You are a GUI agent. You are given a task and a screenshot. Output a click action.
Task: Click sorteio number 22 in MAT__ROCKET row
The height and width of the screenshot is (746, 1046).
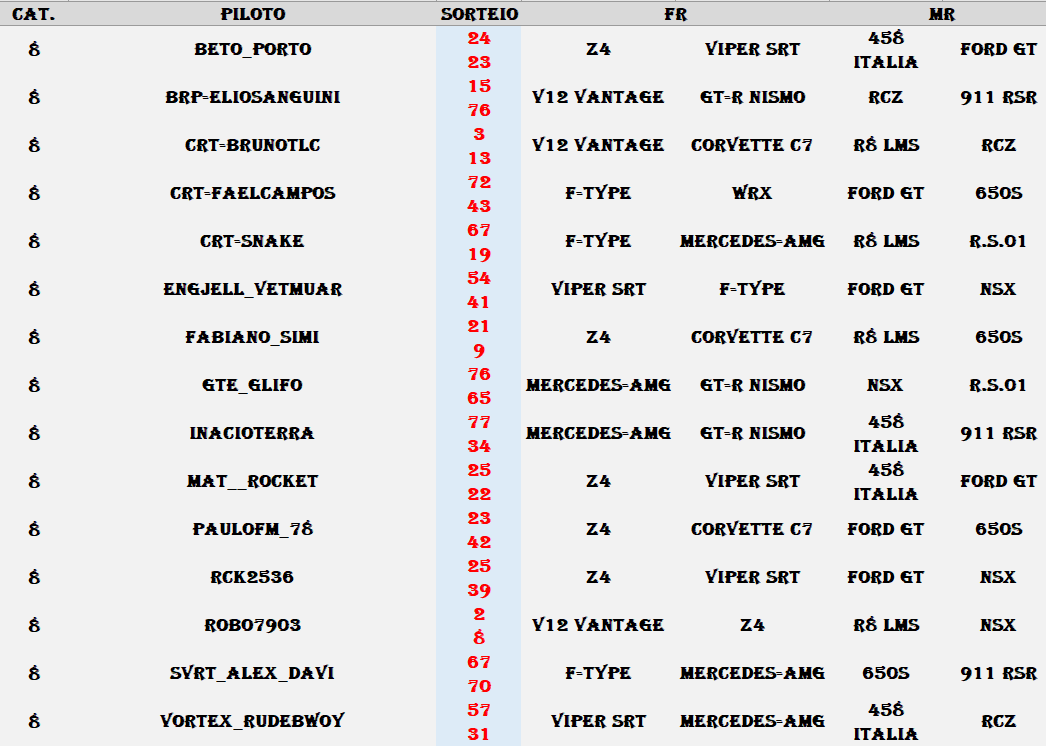click(479, 494)
